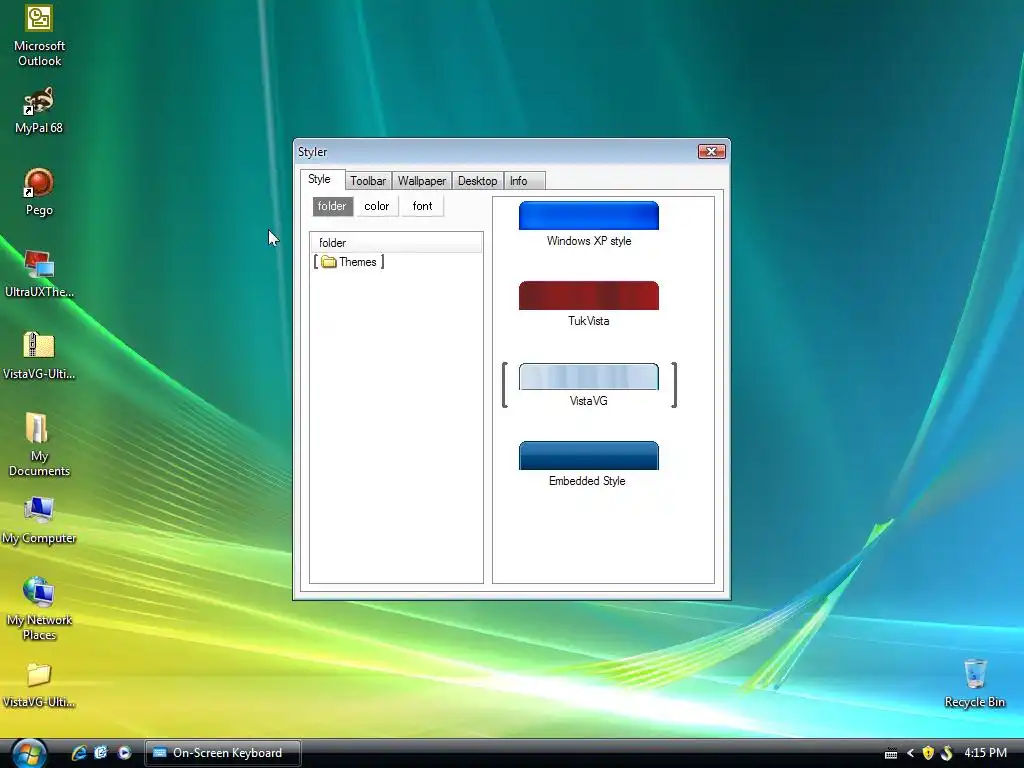Click the VistaVG label text
Image resolution: width=1024 pixels, height=768 pixels.
(x=588, y=401)
